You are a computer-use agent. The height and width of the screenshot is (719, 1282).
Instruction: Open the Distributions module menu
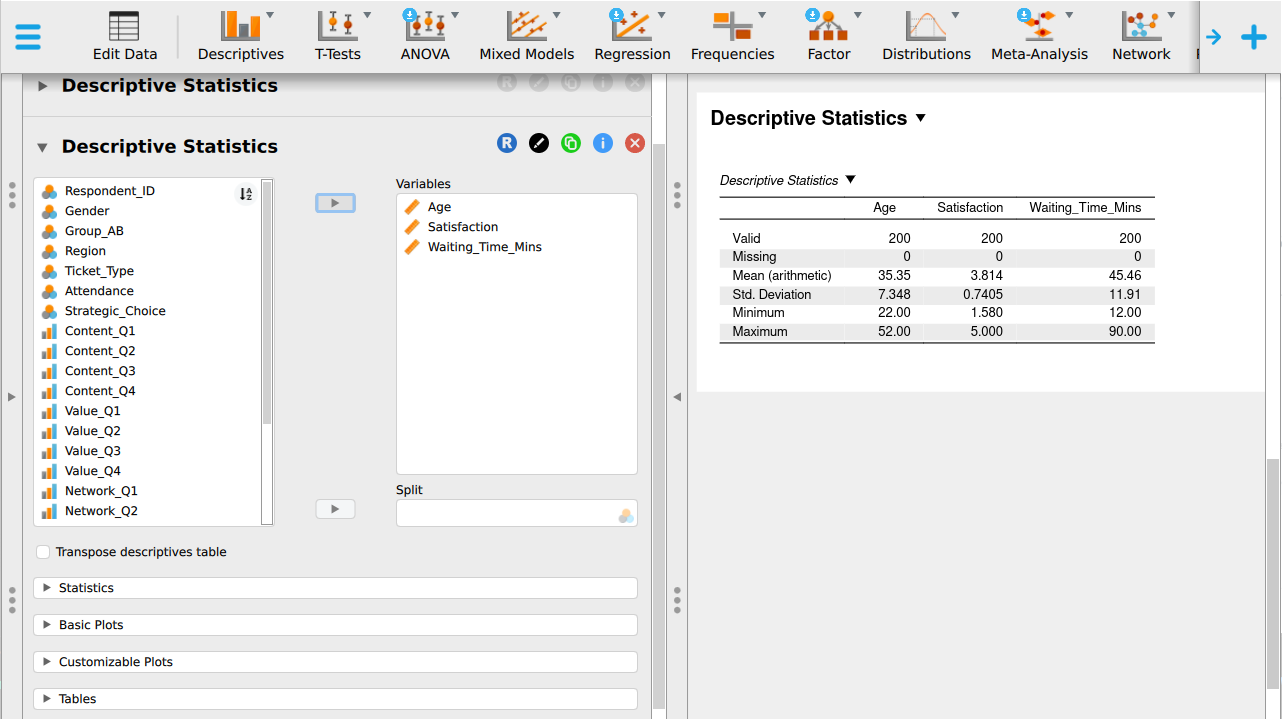click(926, 36)
